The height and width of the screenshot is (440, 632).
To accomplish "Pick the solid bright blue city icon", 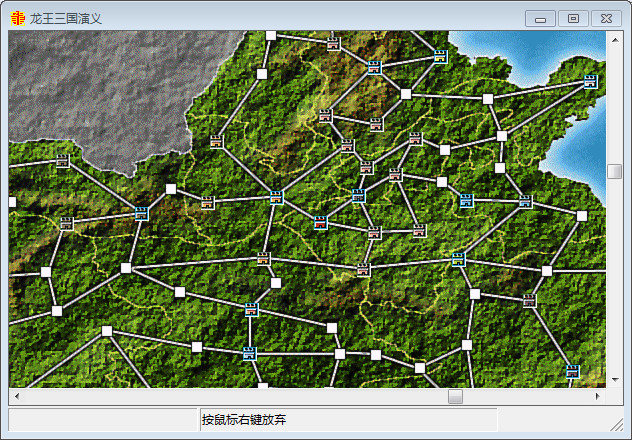I will point(466,201).
